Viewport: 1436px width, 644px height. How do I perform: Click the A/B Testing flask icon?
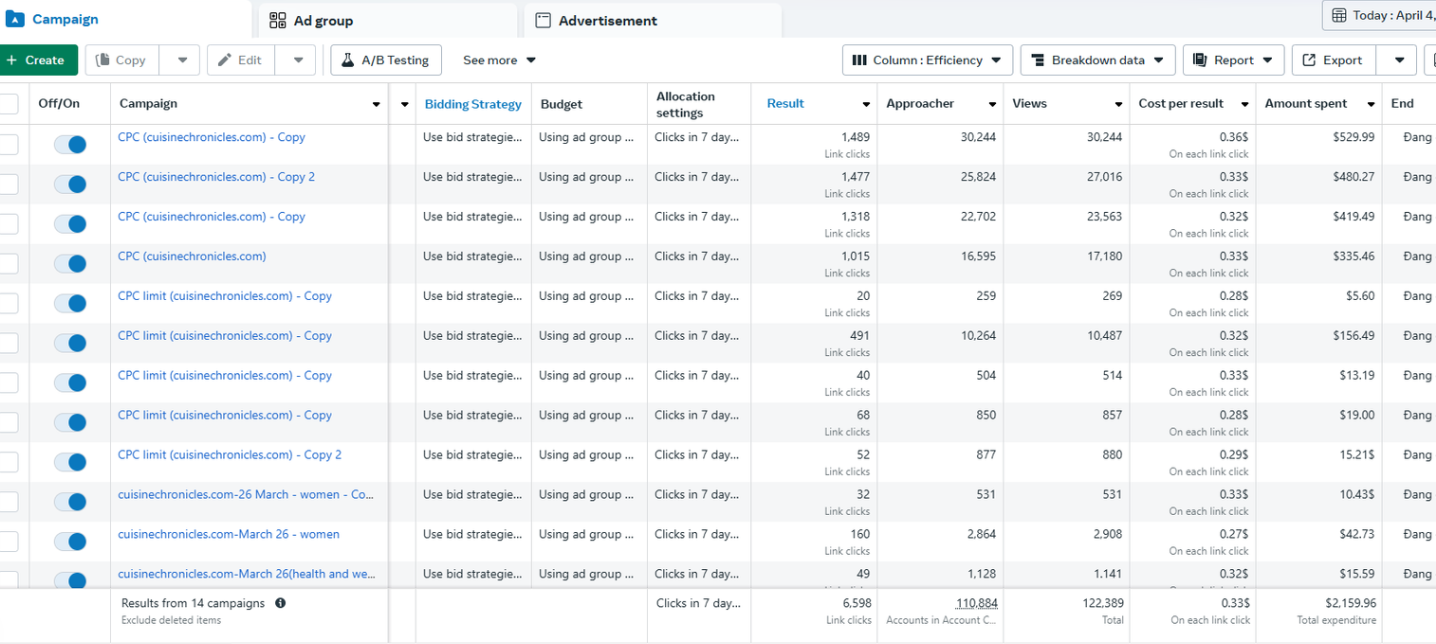348,60
